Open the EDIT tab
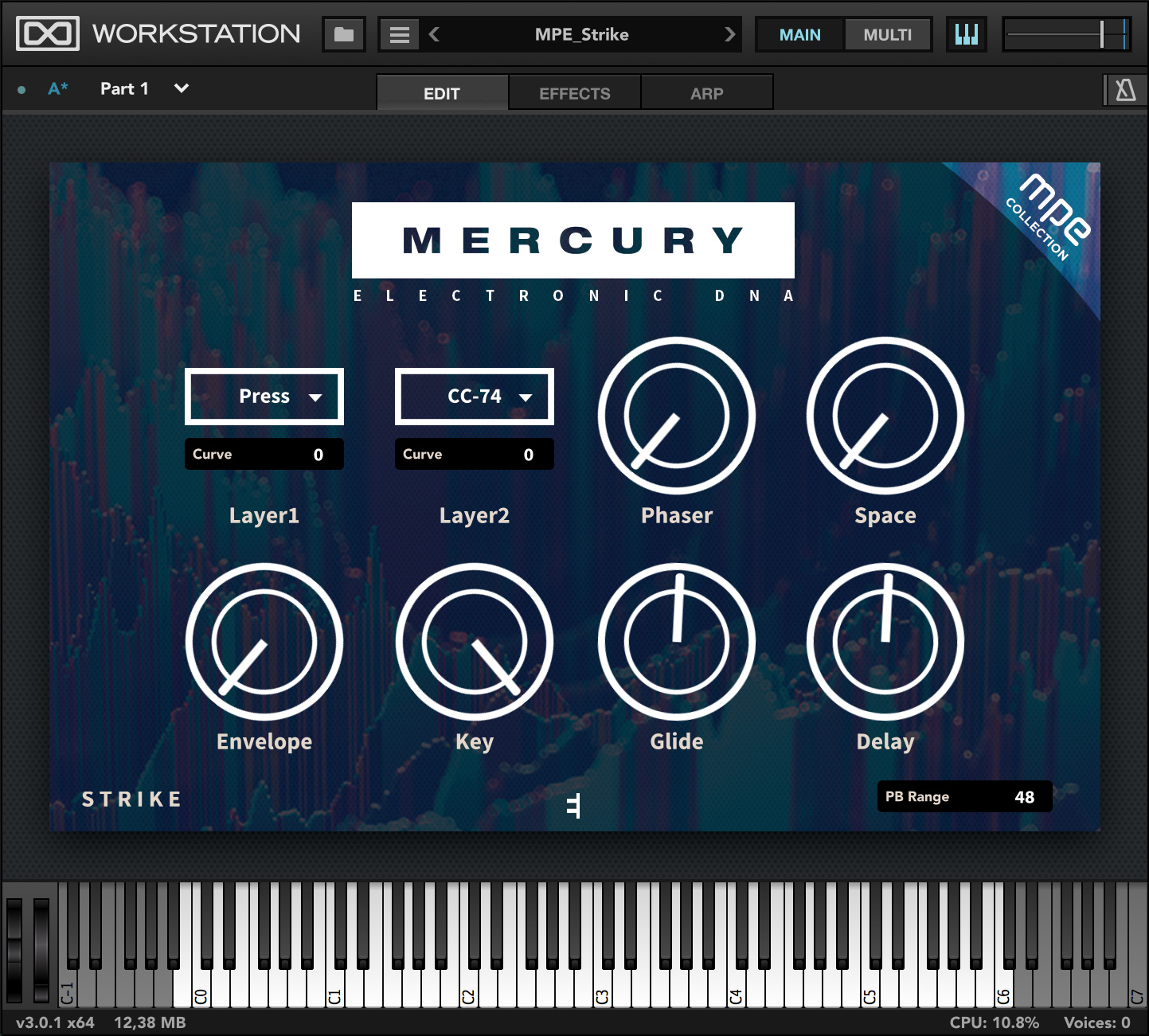Screen dimensions: 1149x1036 442,93
